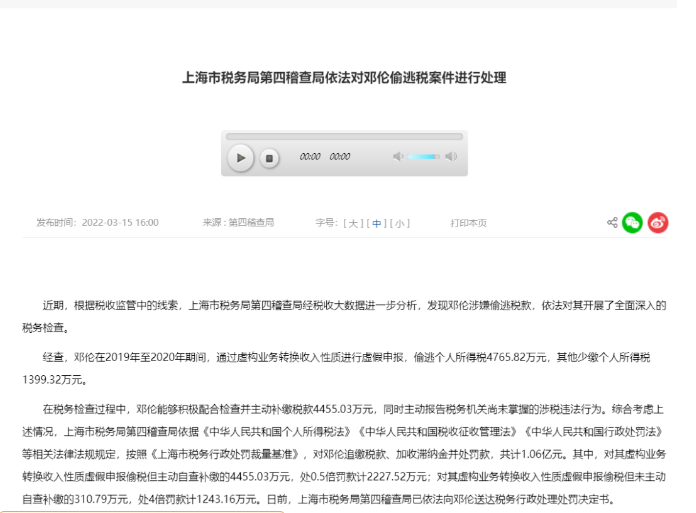Play the article audio

240,157
